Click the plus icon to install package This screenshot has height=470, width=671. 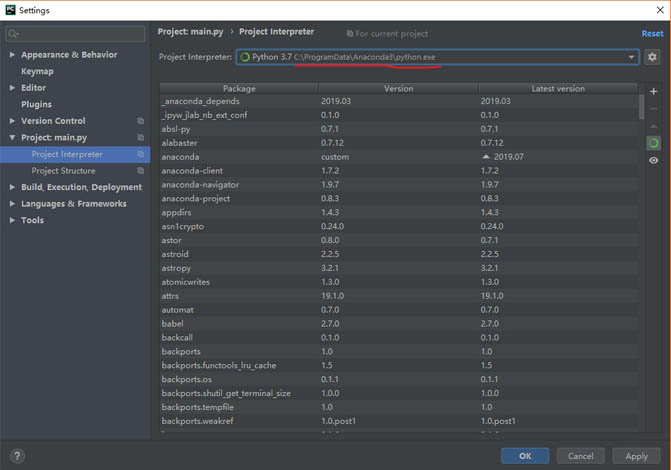point(653,92)
